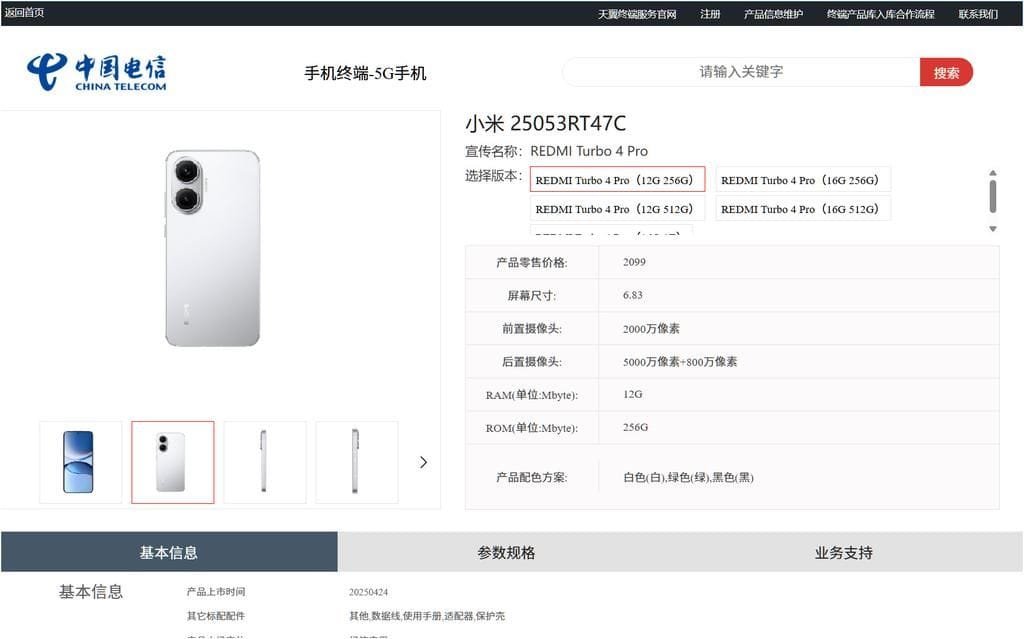1024x639 pixels.
Task: Select the currently highlighted 12G 256G version
Action: 617,179
